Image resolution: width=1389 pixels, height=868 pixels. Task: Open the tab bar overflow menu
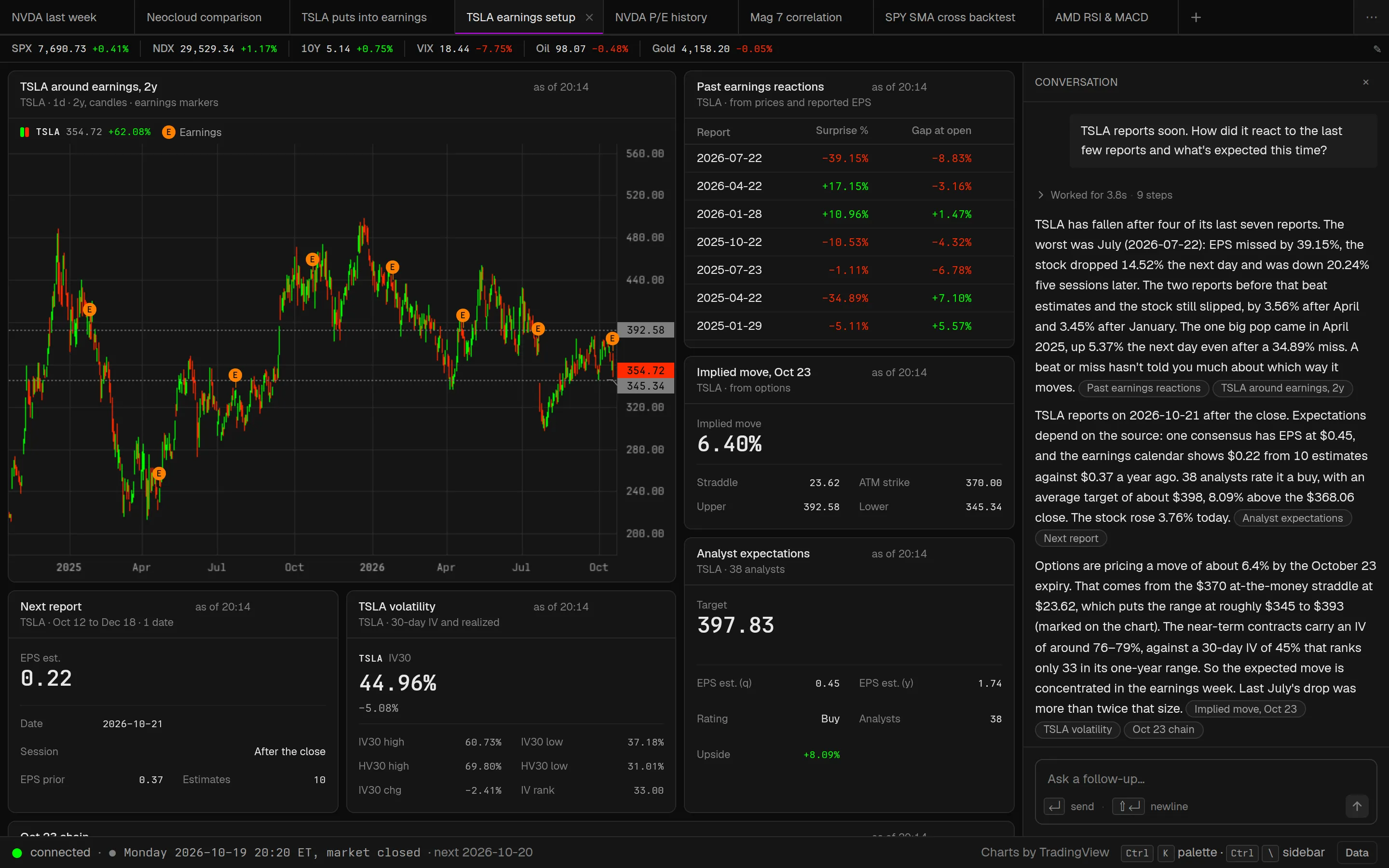1371,17
